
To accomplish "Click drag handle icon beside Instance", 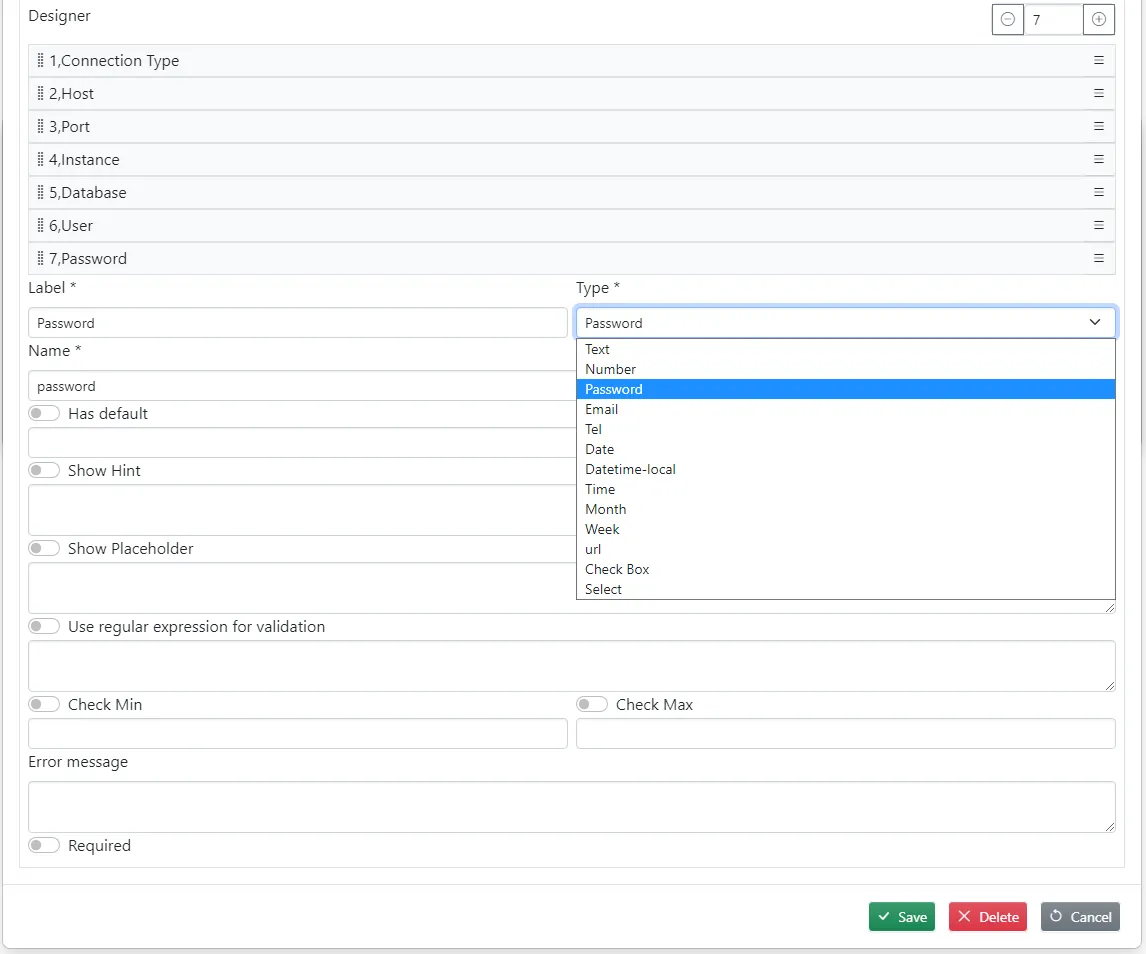I will pos(40,160).
